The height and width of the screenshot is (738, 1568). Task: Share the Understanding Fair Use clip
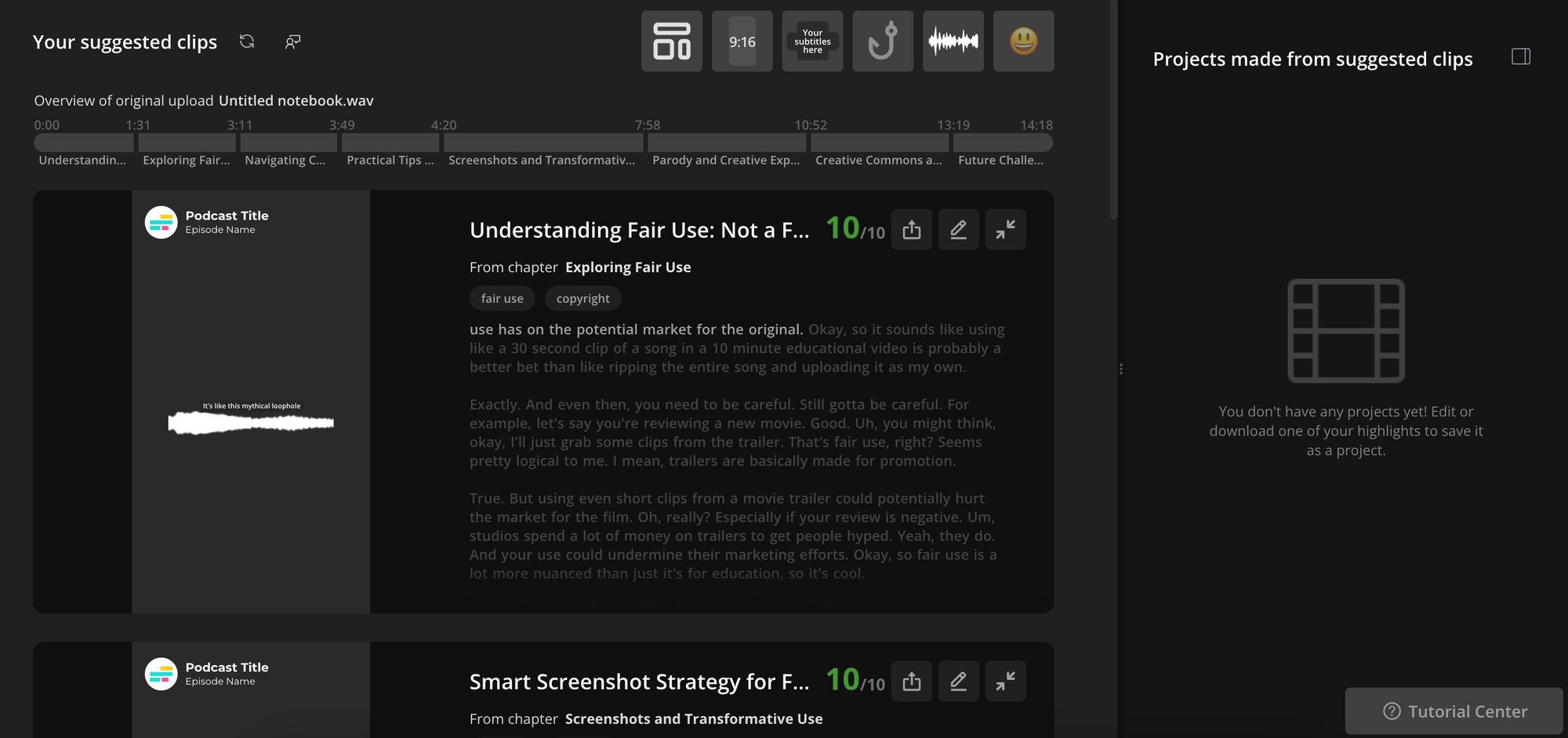911,229
